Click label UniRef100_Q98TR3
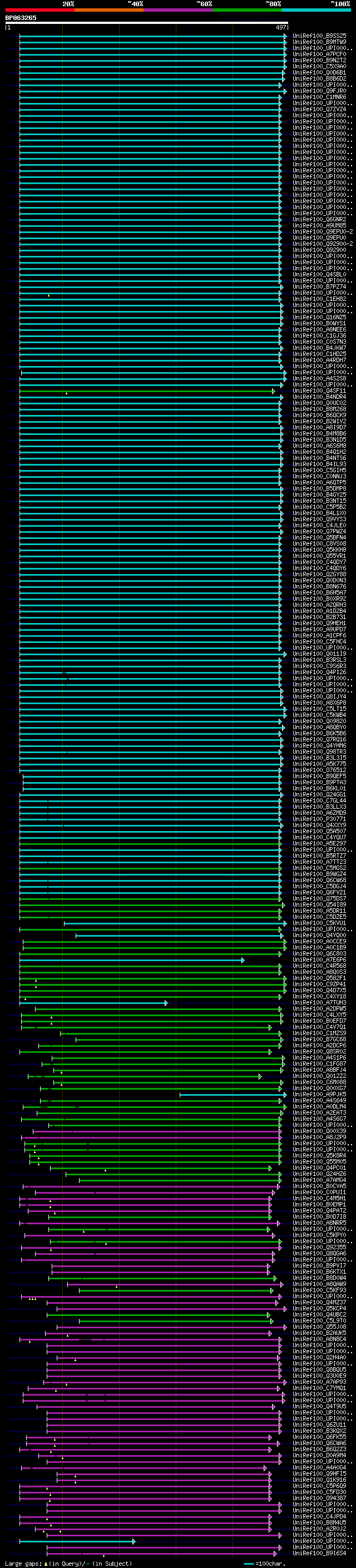 pyautogui.click(x=319, y=752)
